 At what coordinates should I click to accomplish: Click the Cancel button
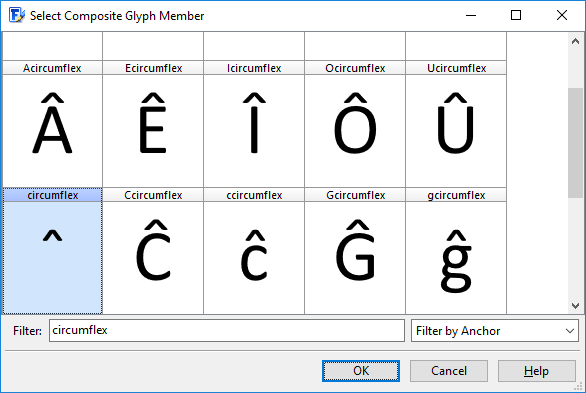449,371
